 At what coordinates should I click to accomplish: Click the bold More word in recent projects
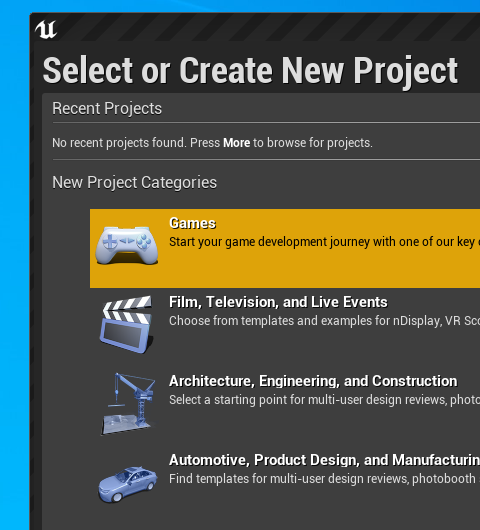click(x=237, y=143)
